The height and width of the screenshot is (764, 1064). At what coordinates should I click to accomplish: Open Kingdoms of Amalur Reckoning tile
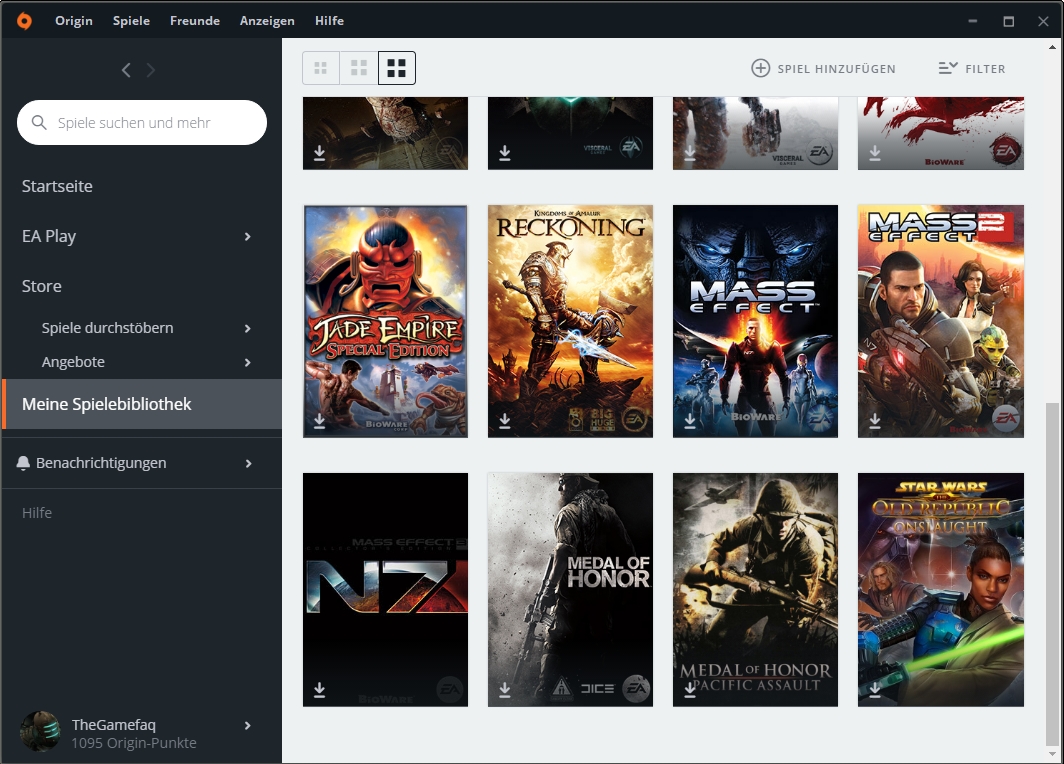point(570,321)
